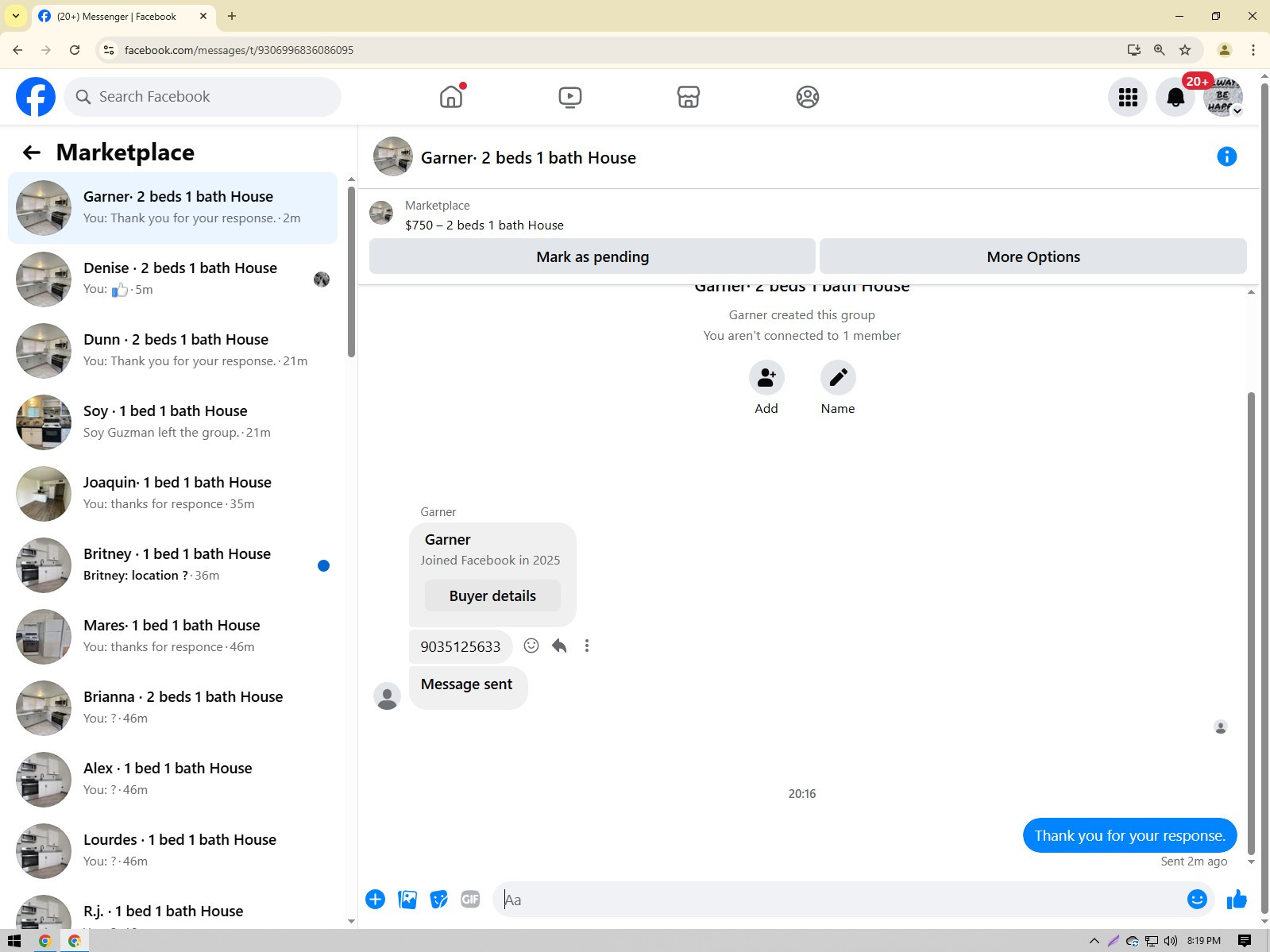The image size is (1270, 952).
Task: Open the Chrome three-dot menu
Action: point(1253,50)
